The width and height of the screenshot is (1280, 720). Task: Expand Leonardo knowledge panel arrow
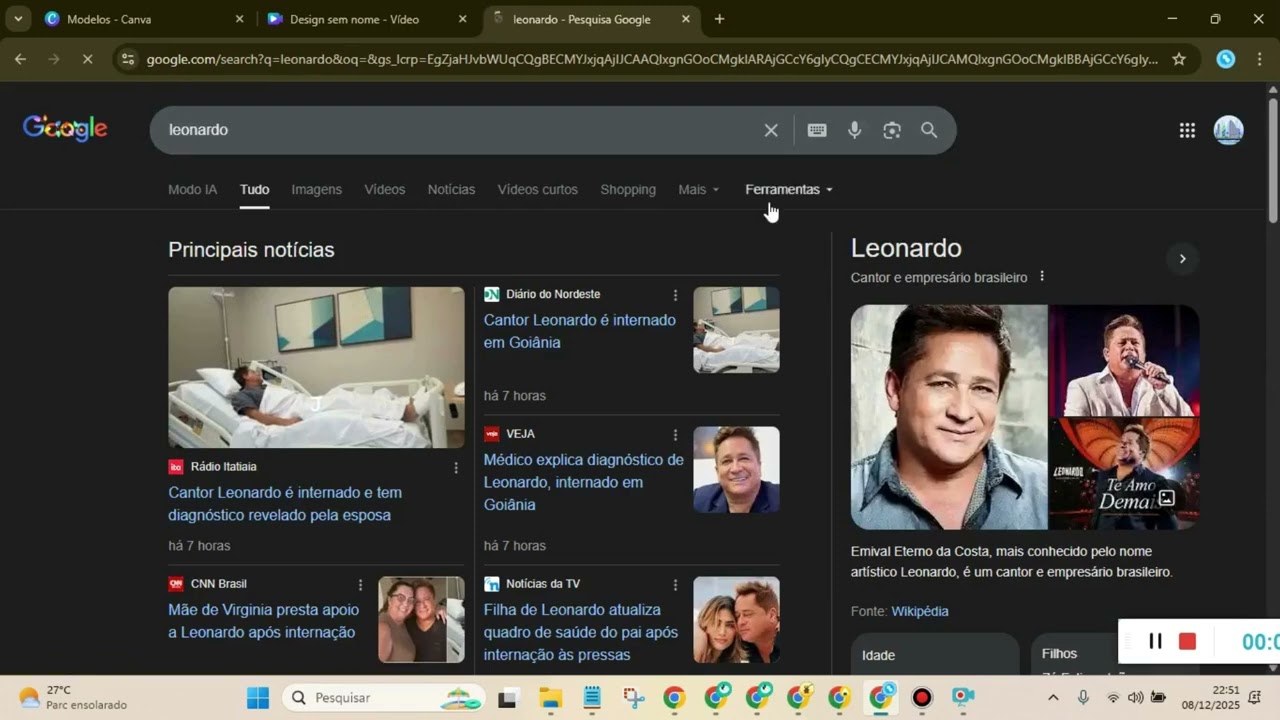pyautogui.click(x=1182, y=259)
